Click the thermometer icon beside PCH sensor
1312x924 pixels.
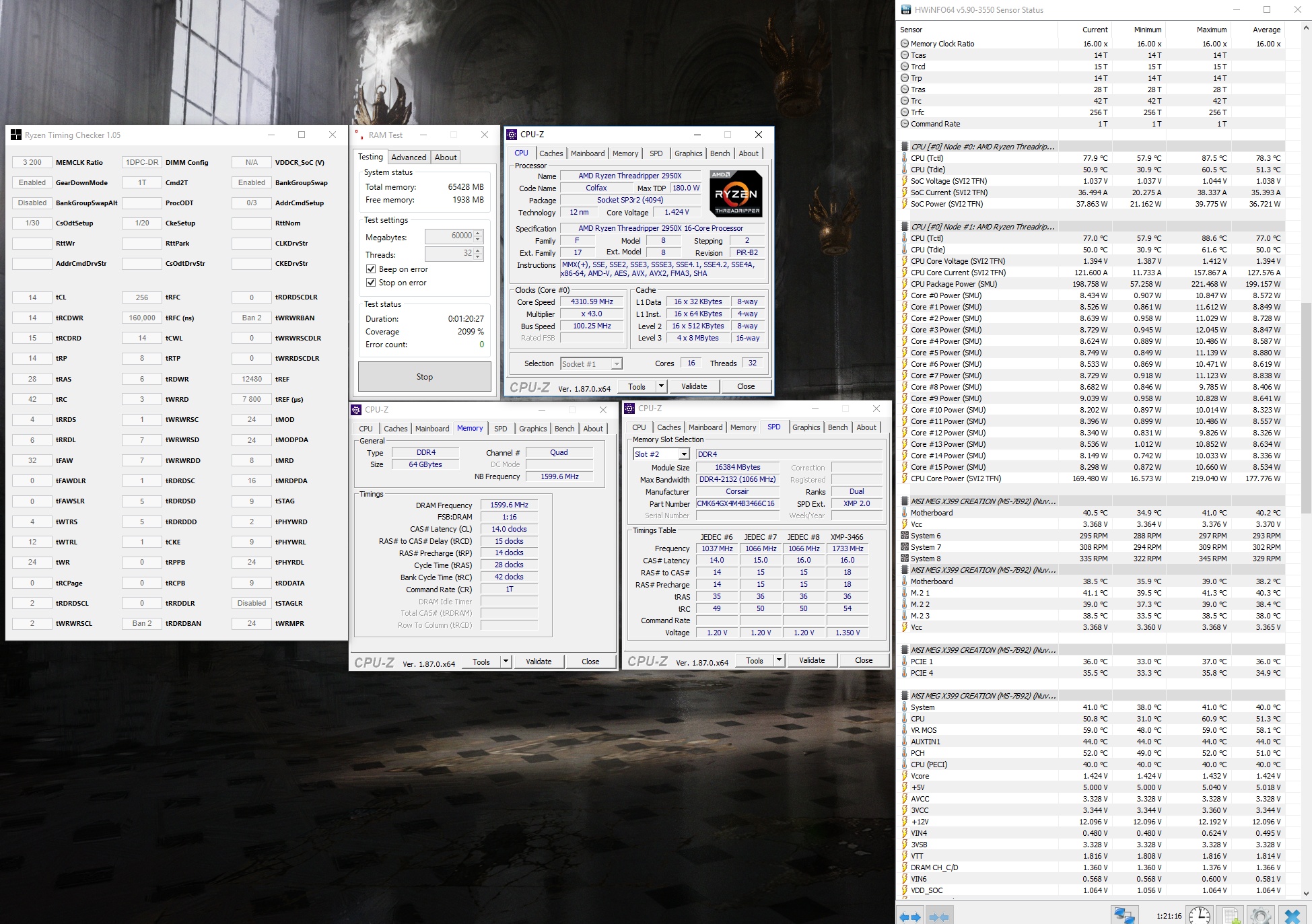pos(905,753)
